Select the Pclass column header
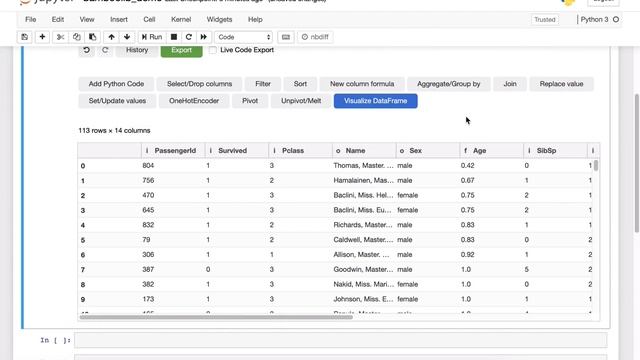Viewport: 640px width, 360px height. tap(300, 151)
